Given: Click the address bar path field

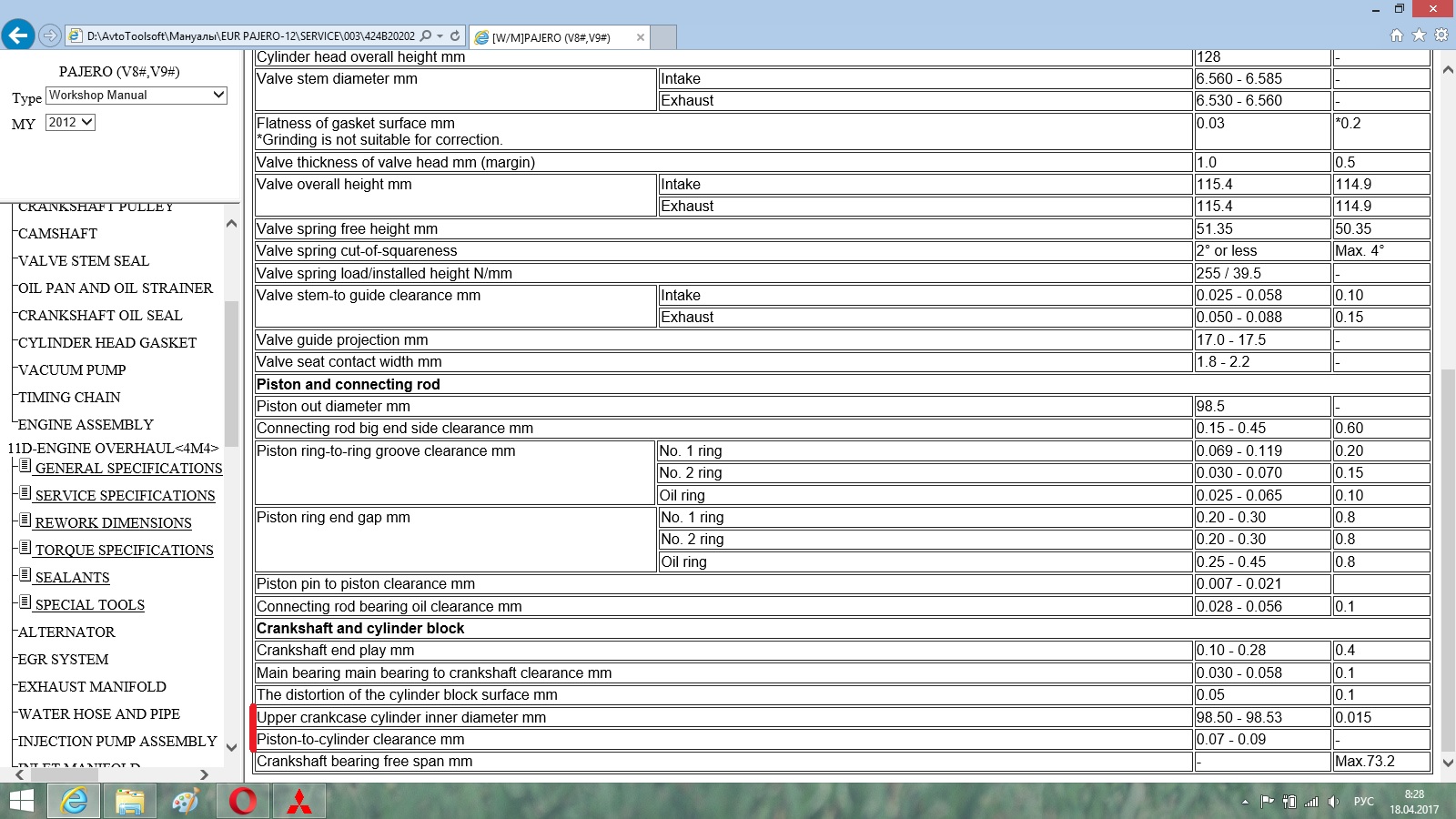Looking at the screenshot, I should point(250,36).
